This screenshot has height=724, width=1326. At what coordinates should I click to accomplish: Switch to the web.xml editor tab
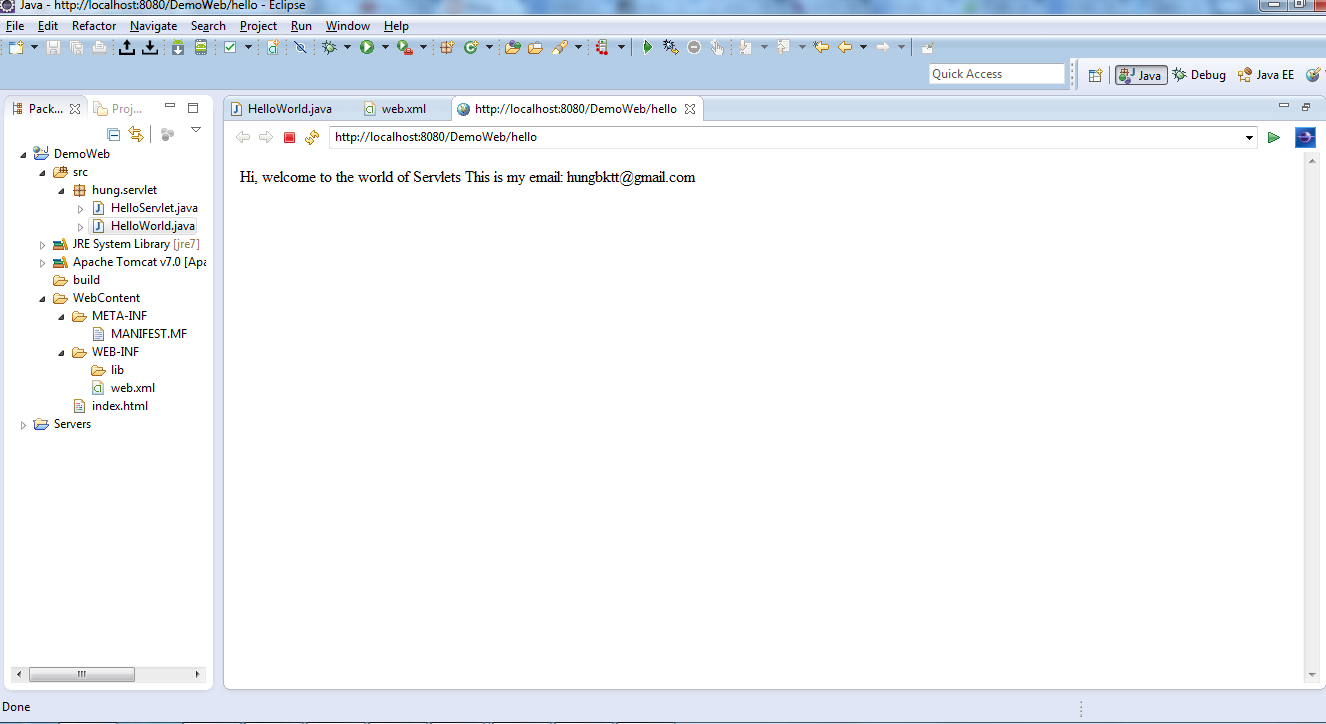click(403, 108)
